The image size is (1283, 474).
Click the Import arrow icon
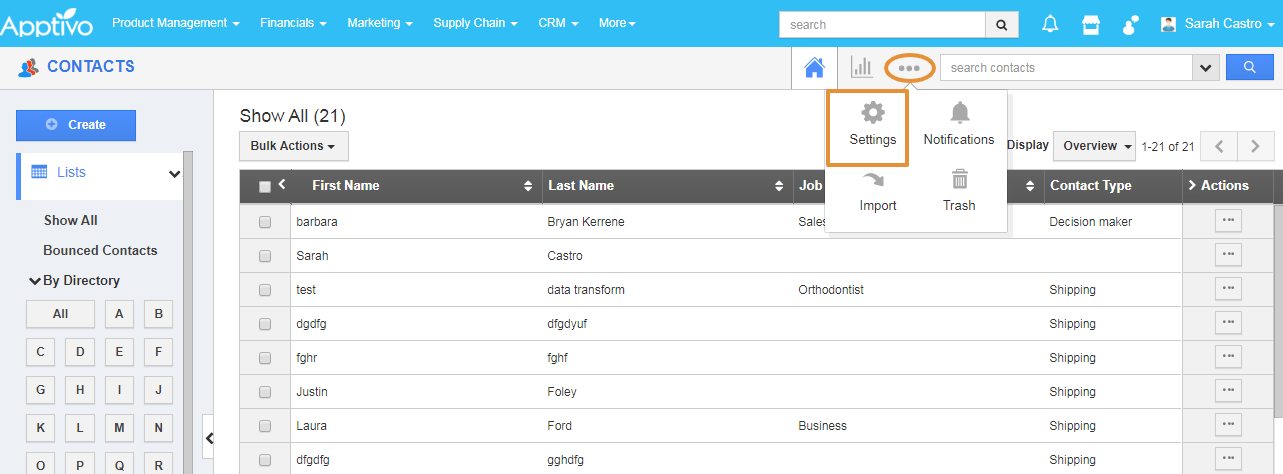pos(877,180)
